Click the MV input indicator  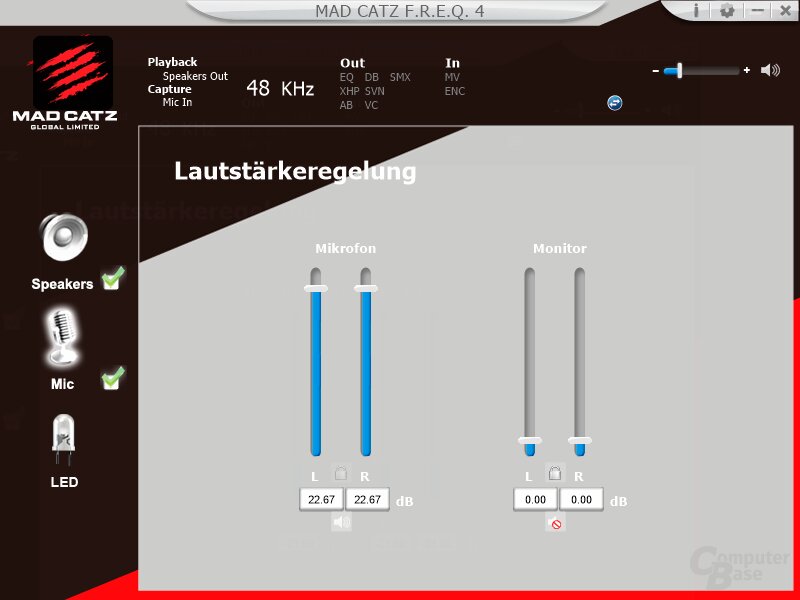452,77
